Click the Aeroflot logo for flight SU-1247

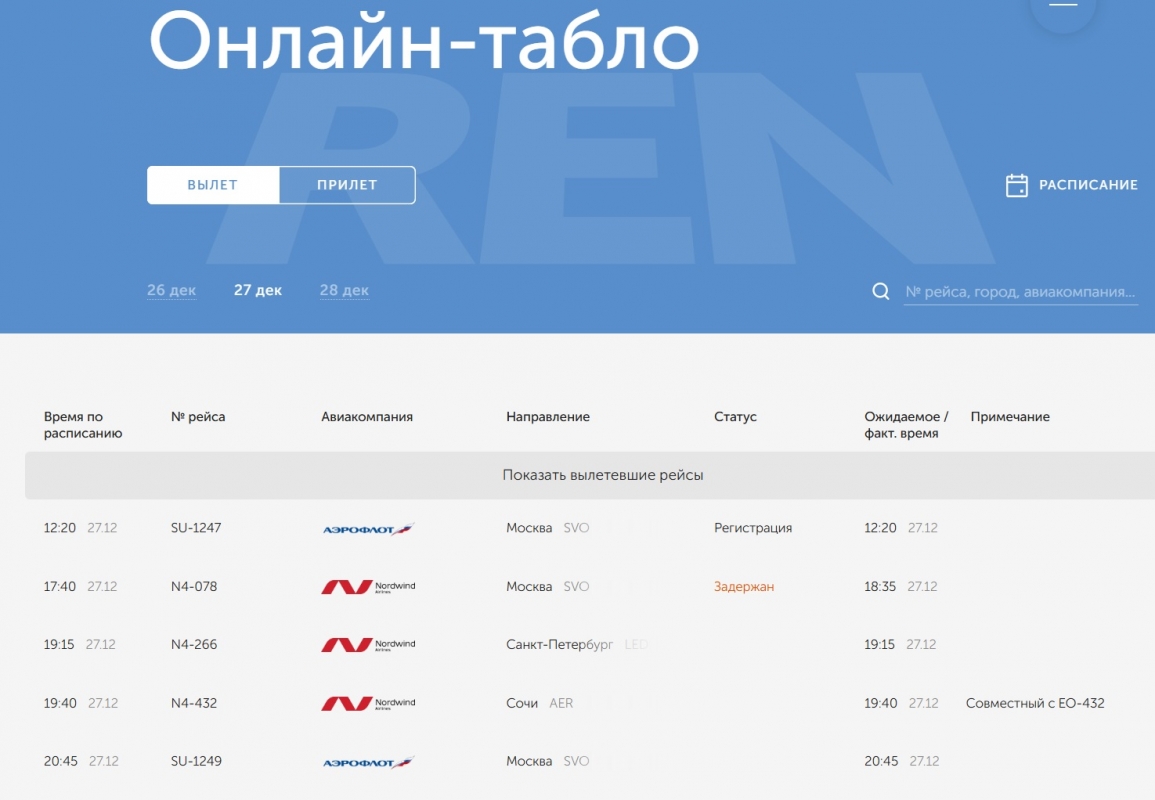pos(367,529)
